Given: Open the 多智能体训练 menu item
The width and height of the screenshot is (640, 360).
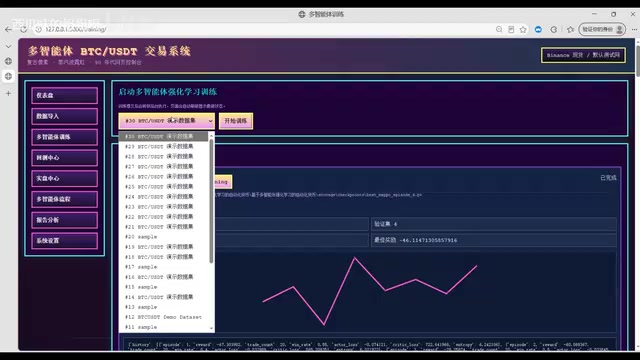Looking at the screenshot, I should click(x=64, y=137).
